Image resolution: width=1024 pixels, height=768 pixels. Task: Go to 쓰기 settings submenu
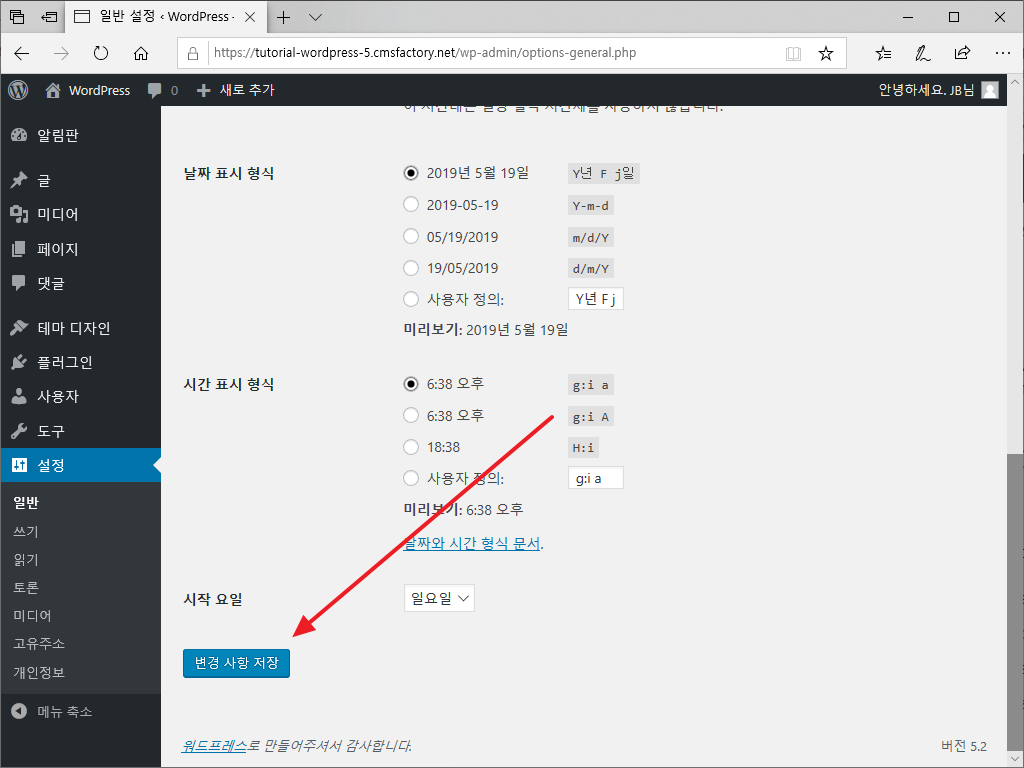(26, 532)
